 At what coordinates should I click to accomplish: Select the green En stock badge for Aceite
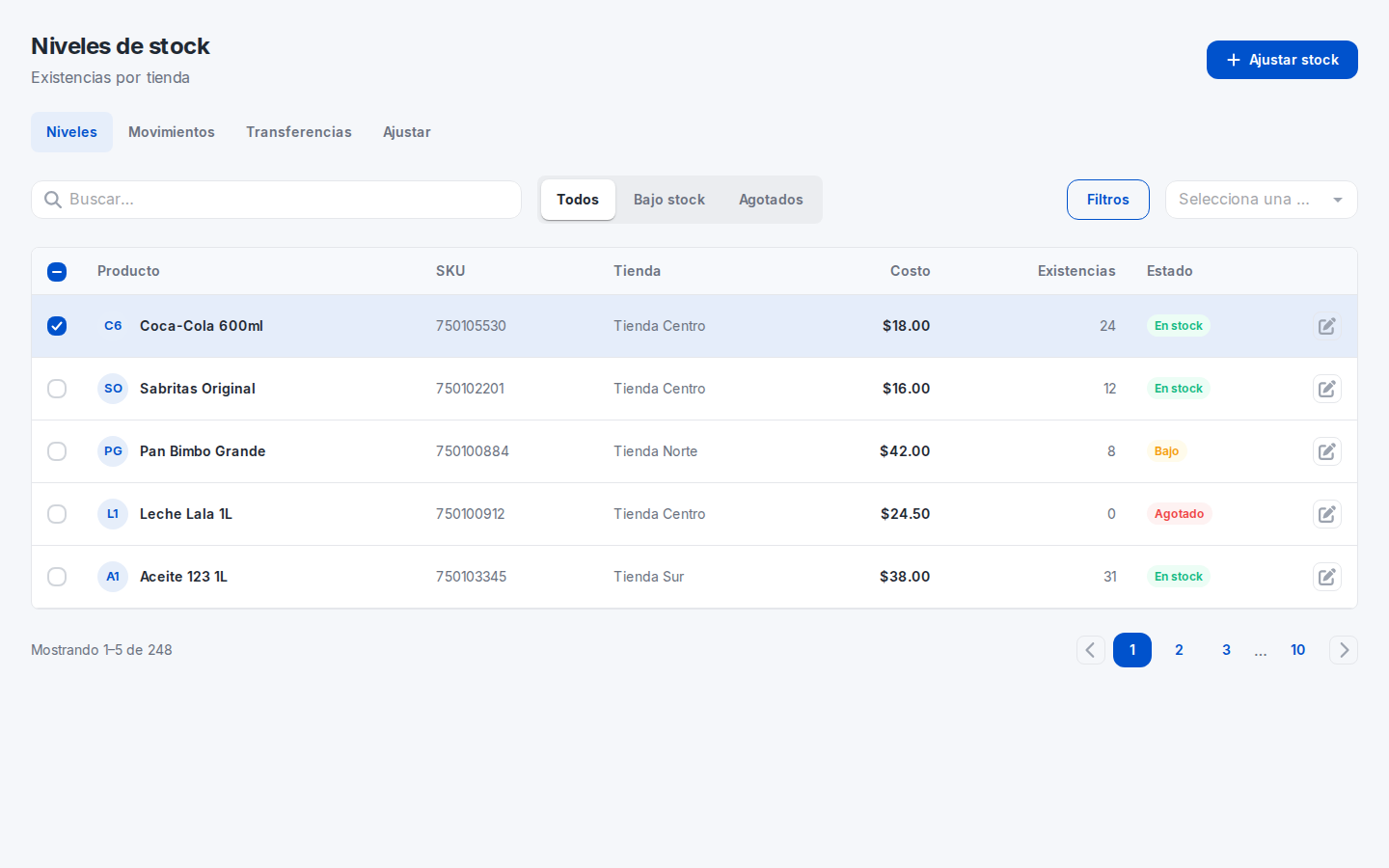1179,577
